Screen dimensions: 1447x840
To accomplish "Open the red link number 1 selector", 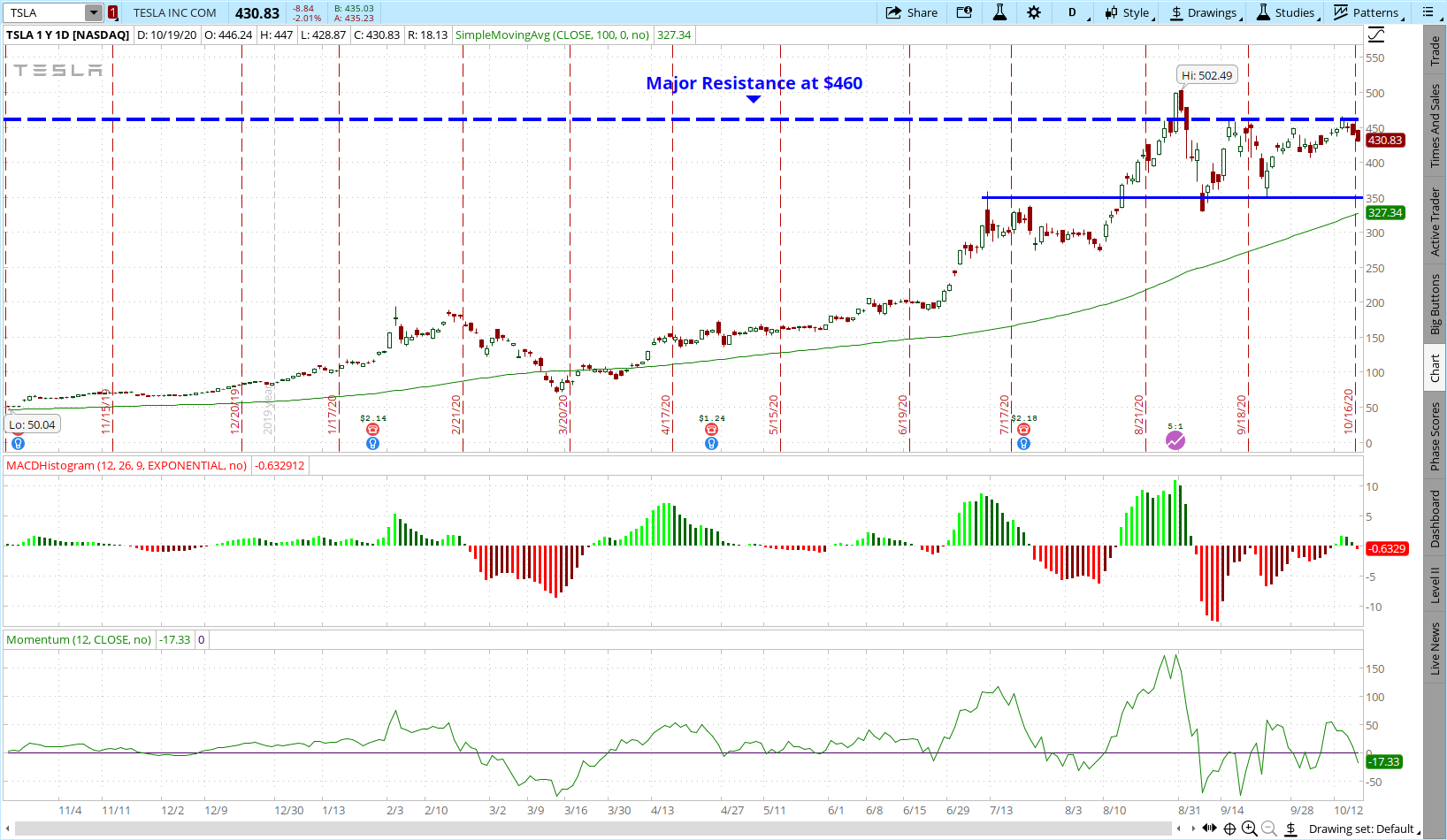I will coord(112,12).
